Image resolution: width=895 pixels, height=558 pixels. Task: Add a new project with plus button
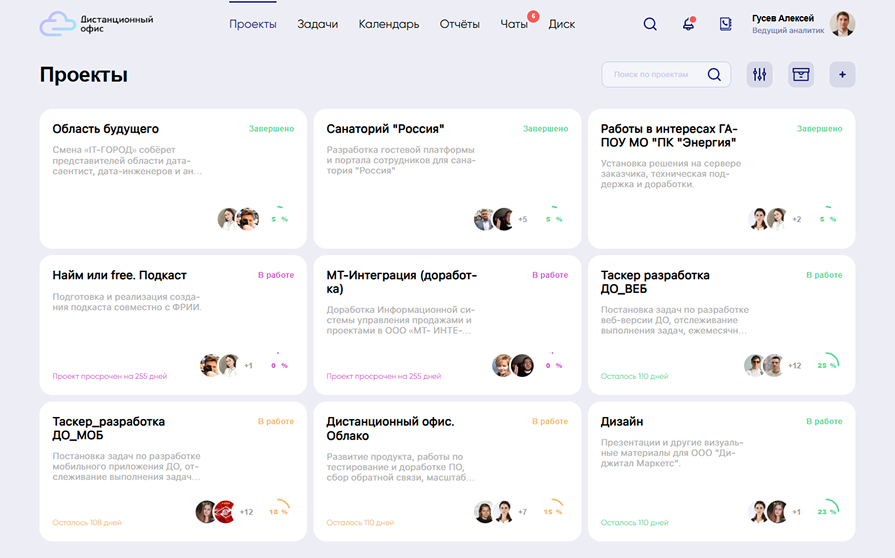pos(842,75)
